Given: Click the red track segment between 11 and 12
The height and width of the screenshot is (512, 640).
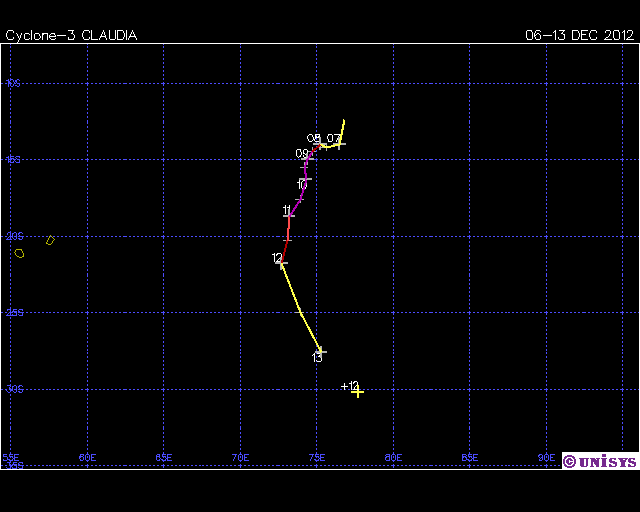Looking at the screenshot, I should pos(287,240).
